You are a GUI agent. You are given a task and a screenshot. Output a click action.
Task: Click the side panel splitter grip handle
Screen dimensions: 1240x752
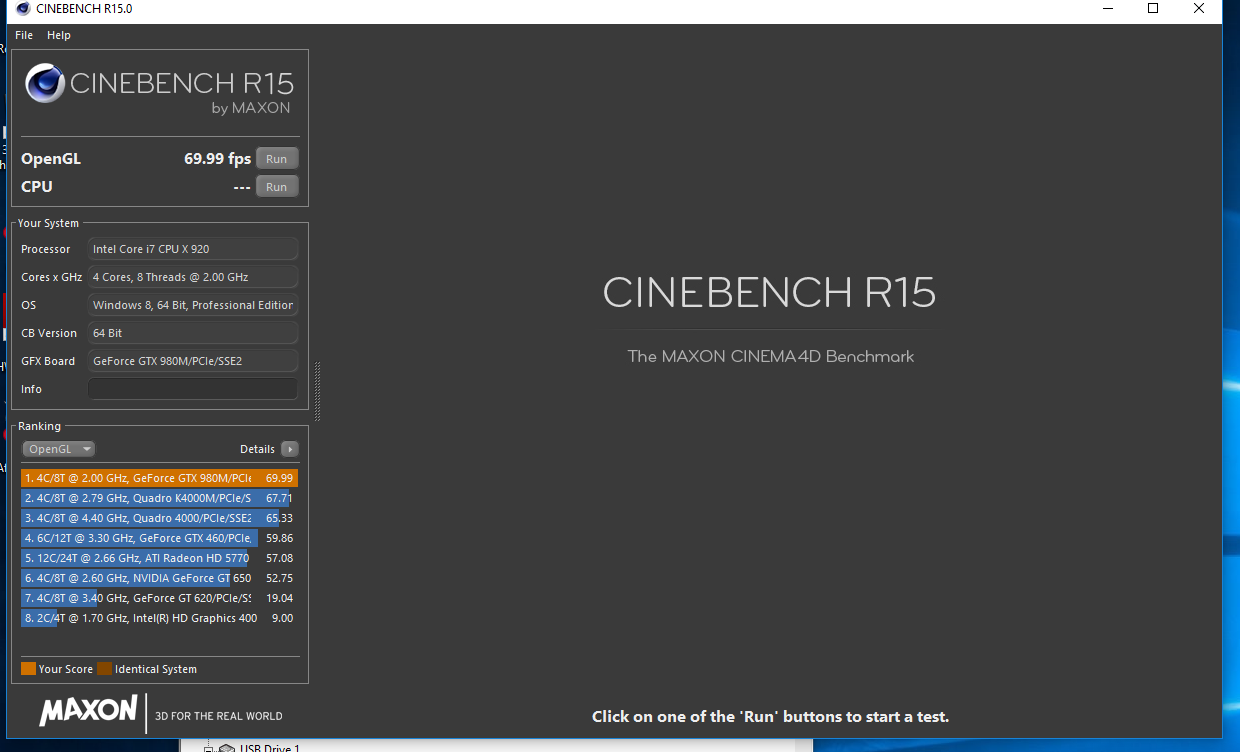click(318, 391)
